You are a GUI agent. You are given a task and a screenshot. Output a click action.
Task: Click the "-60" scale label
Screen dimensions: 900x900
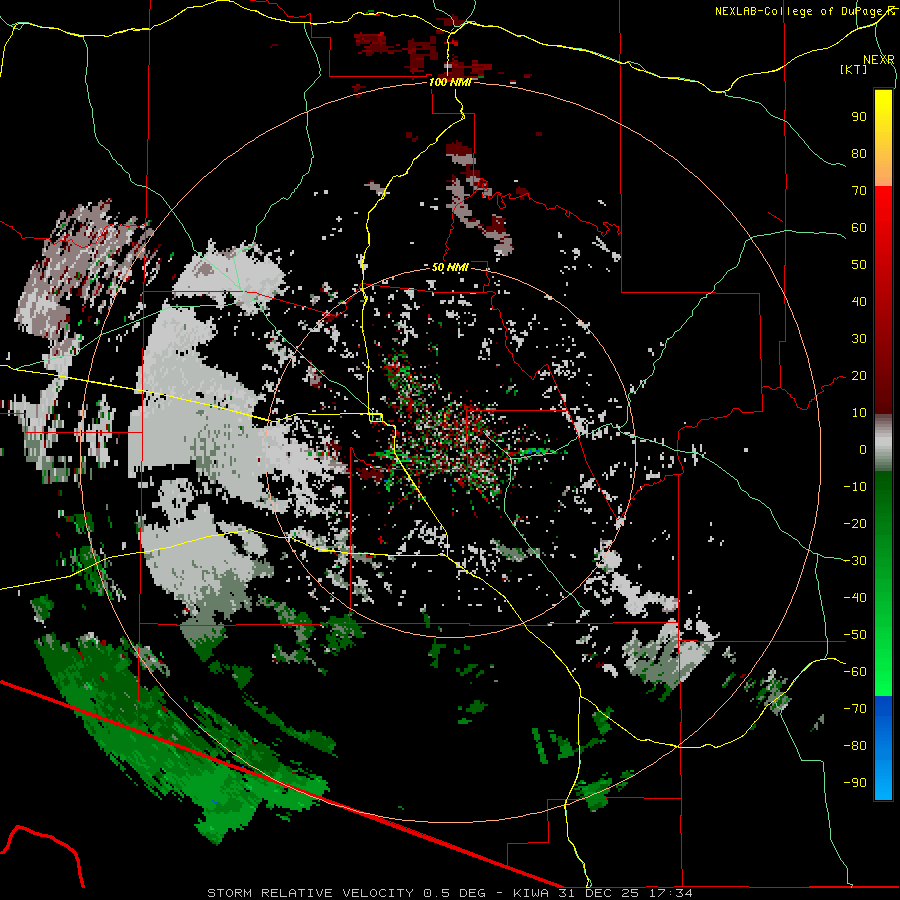pos(855,672)
